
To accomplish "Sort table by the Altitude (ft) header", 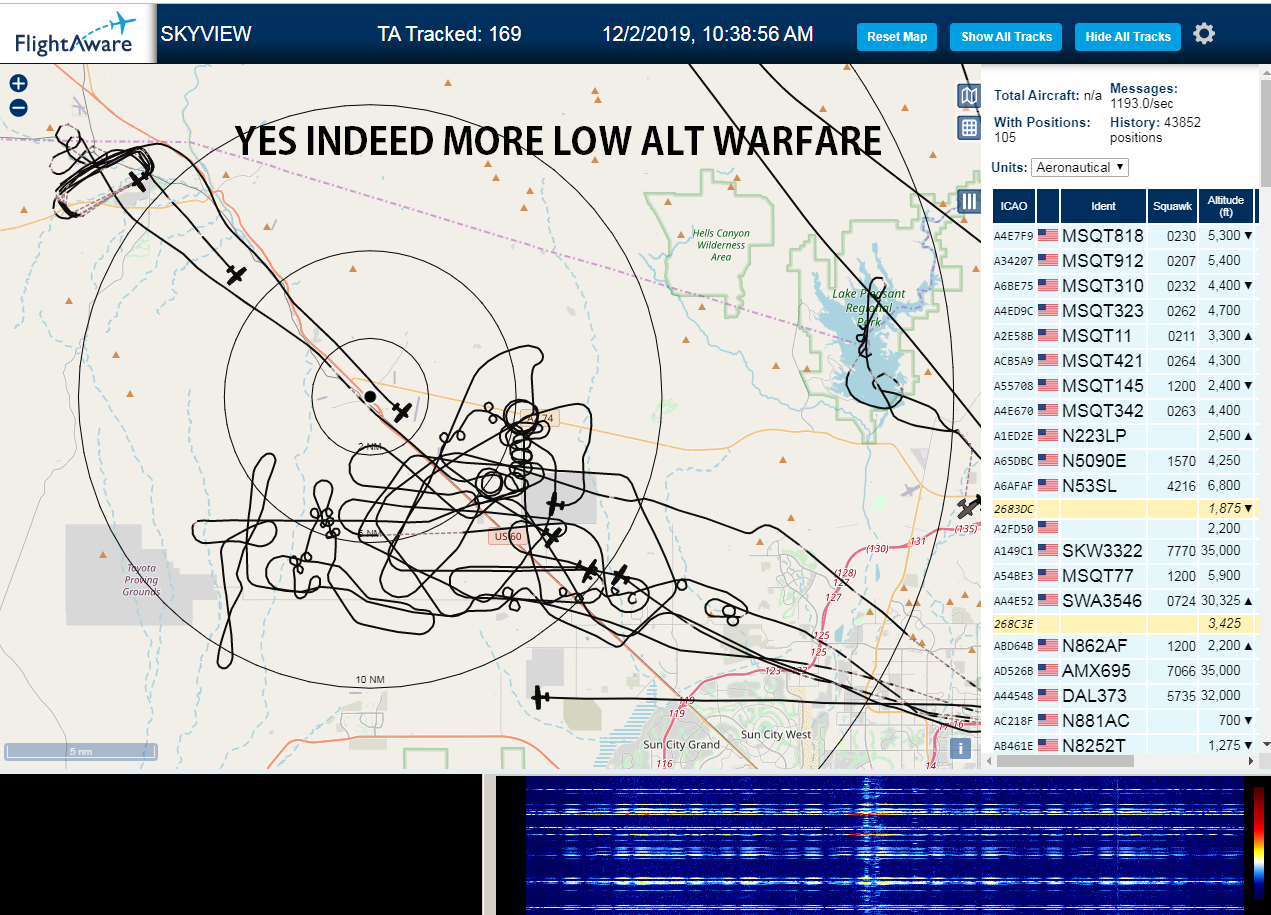I will 1225,206.
